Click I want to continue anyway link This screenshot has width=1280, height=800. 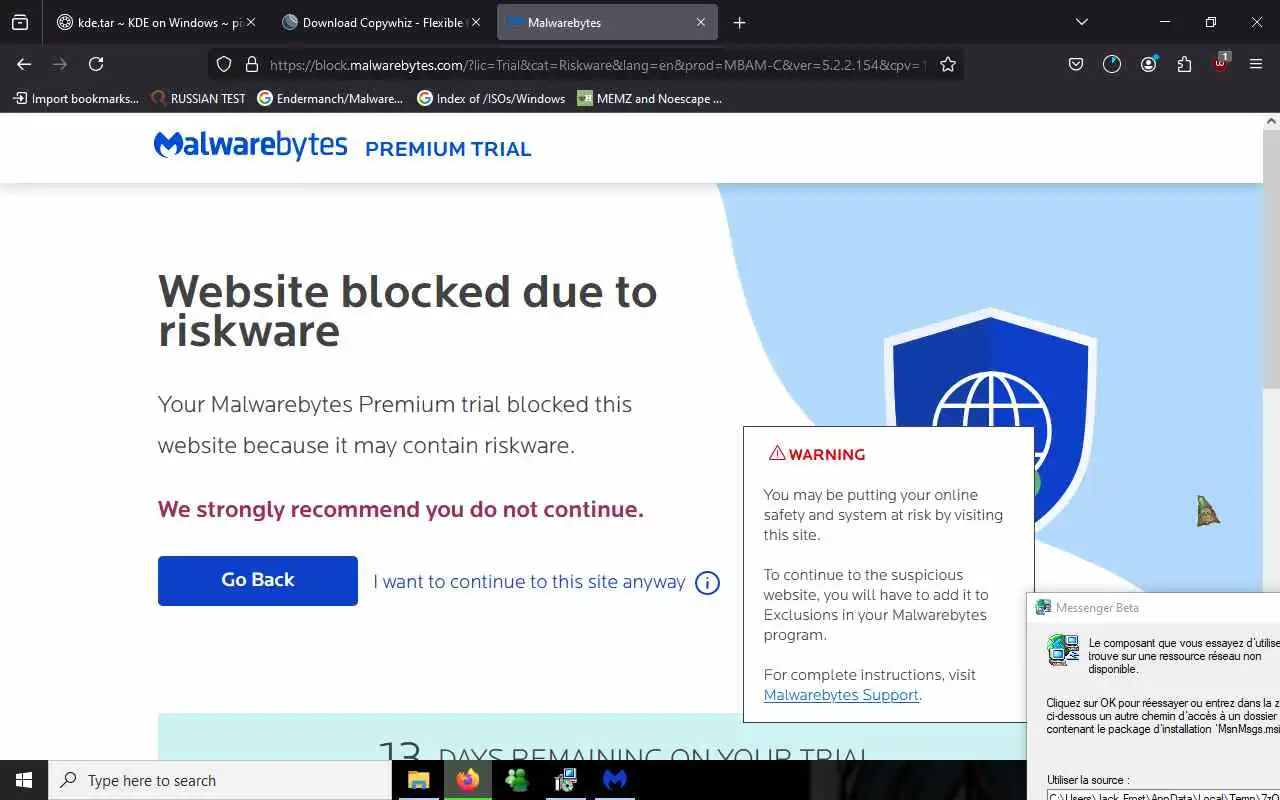(x=529, y=582)
